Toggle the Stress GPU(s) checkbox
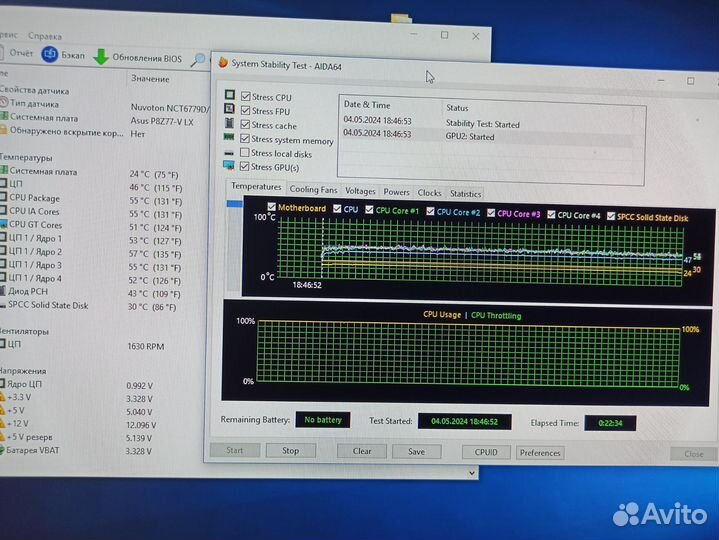Image resolution: width=719 pixels, height=540 pixels. (x=244, y=166)
